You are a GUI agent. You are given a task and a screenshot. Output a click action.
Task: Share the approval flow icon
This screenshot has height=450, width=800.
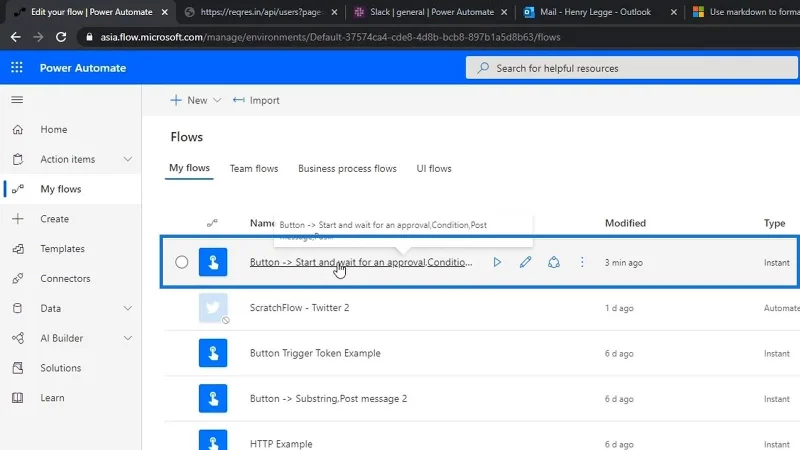pos(554,262)
